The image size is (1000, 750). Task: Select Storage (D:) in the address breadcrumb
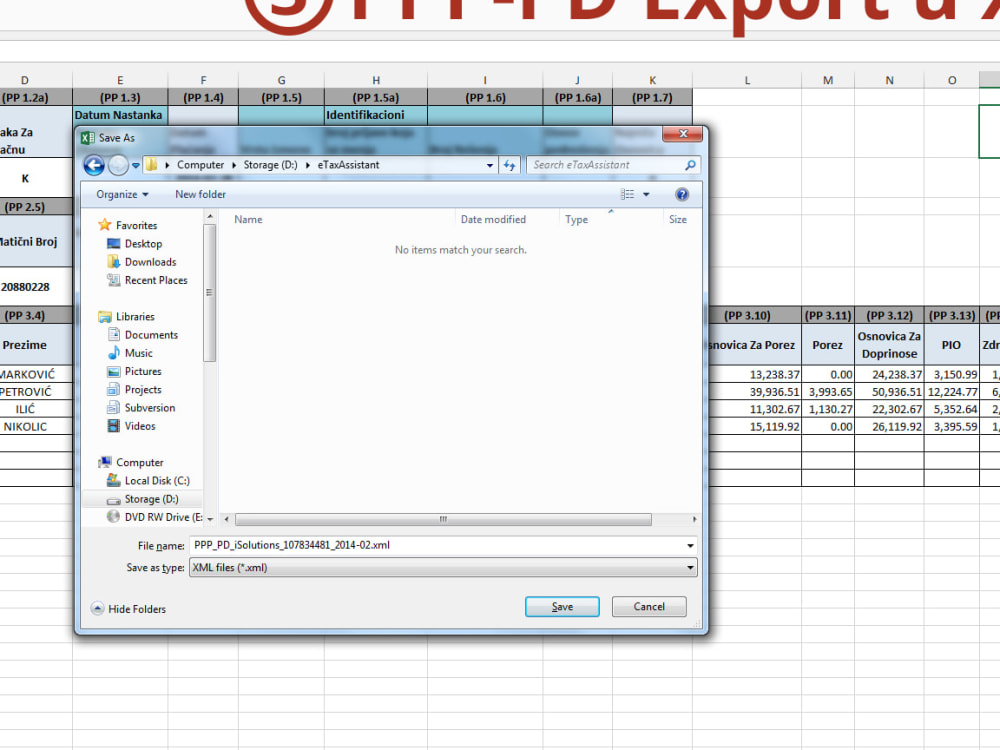click(x=270, y=165)
